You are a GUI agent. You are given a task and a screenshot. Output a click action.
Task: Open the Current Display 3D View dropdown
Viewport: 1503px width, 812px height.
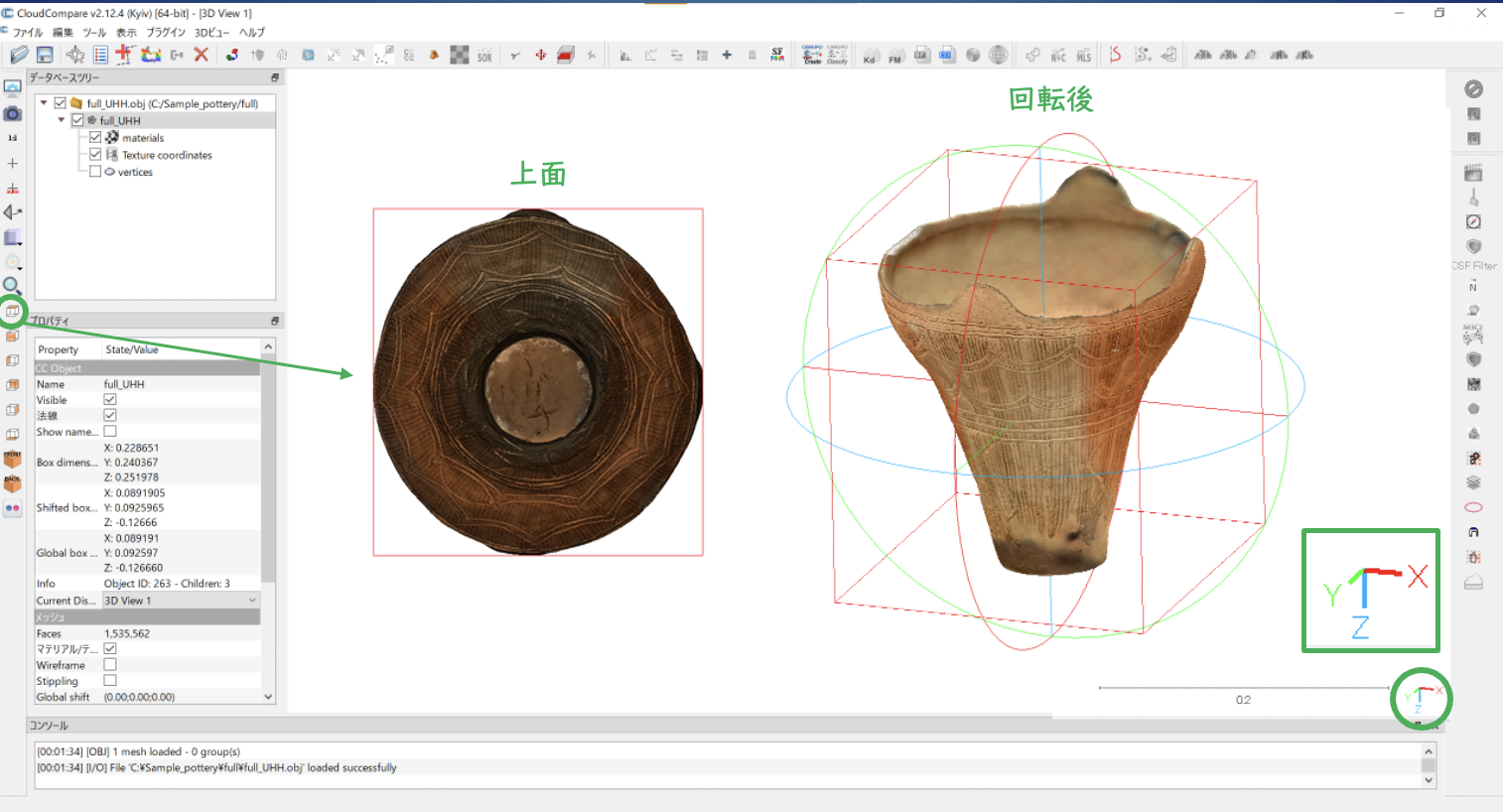(x=180, y=601)
